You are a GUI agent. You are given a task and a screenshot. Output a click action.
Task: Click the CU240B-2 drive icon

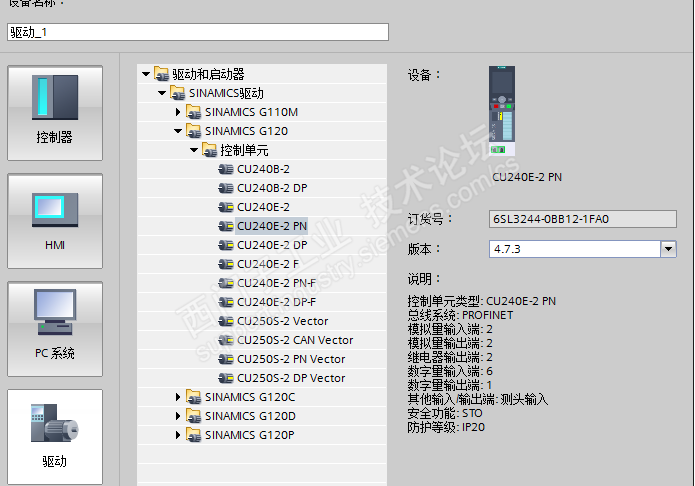click(226, 169)
